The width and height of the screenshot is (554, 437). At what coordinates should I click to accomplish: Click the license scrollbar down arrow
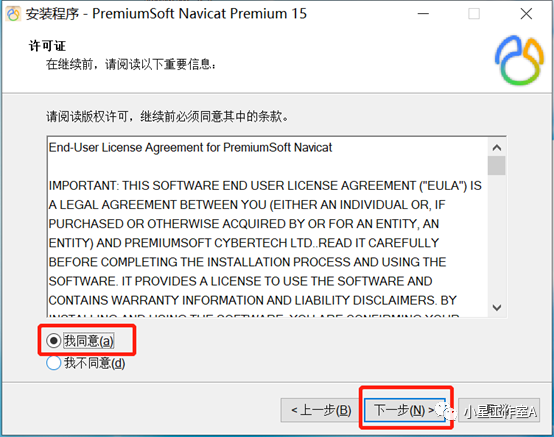pos(497,307)
